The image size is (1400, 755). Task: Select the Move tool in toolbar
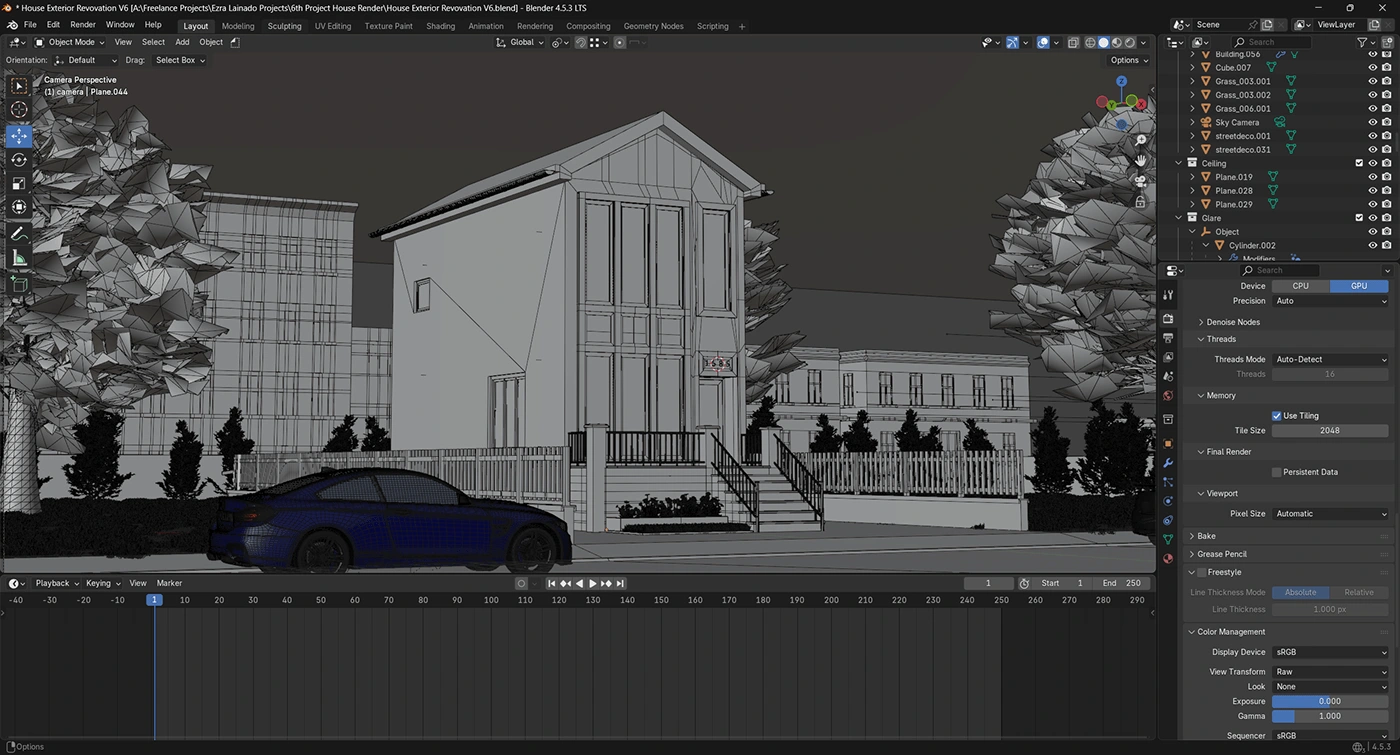[19, 136]
